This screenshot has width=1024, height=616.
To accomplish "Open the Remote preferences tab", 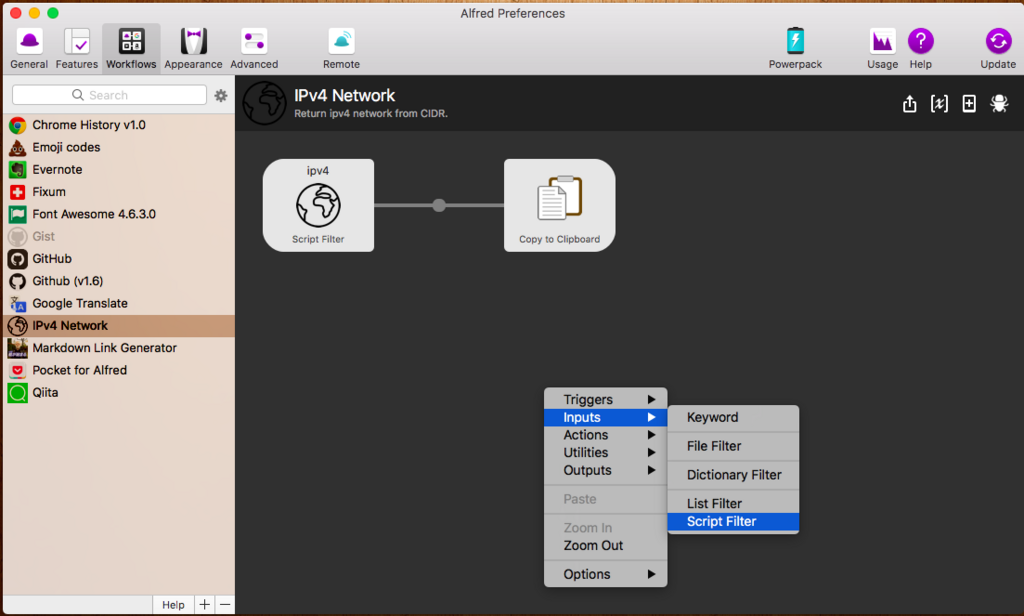I will (341, 48).
